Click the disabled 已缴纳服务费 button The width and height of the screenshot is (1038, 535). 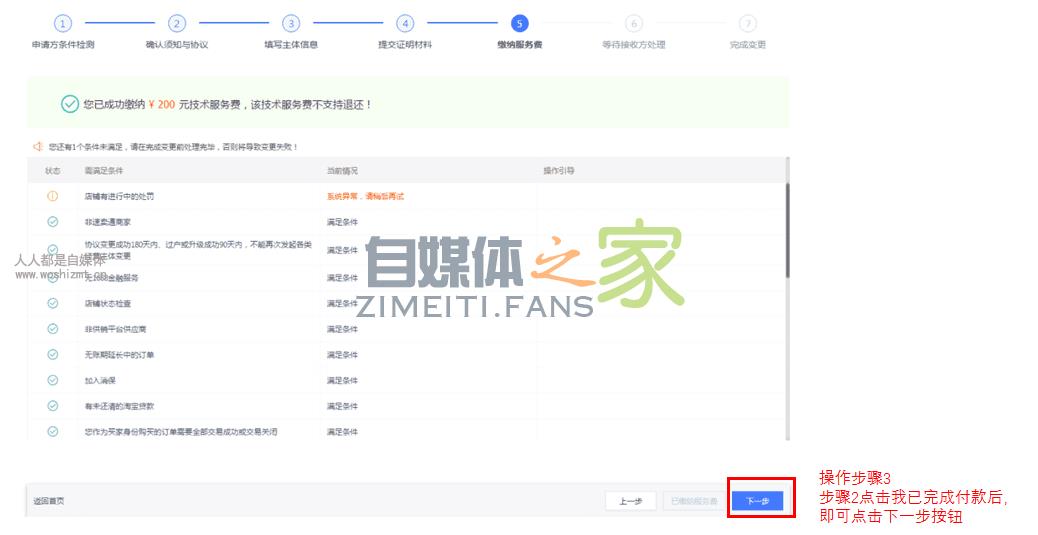(694, 501)
